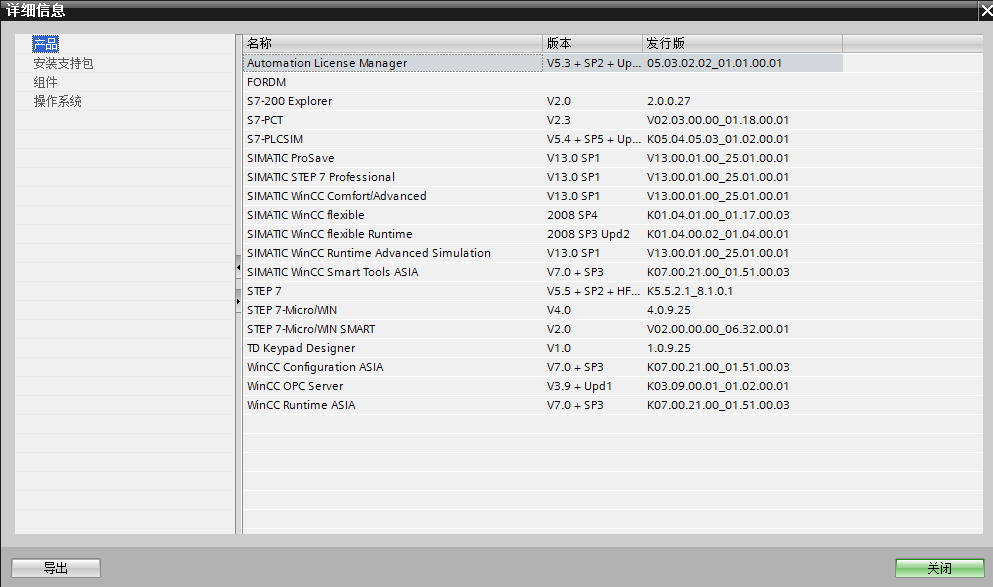Click the S7-PLCSIM version cell

click(x=593, y=139)
